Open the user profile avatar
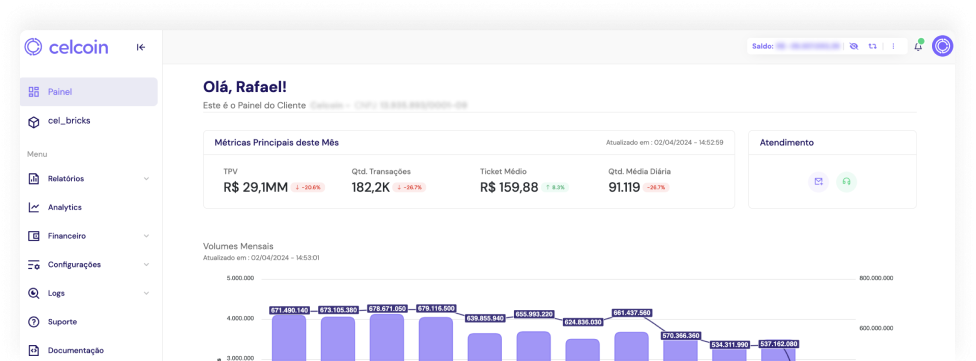Image resolution: width=976 pixels, height=361 pixels. [x=942, y=46]
